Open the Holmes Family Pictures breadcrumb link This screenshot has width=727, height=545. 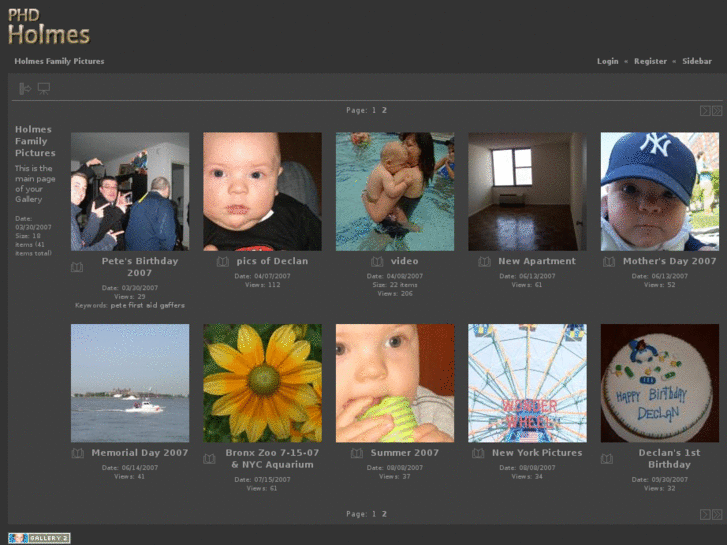(x=59, y=61)
